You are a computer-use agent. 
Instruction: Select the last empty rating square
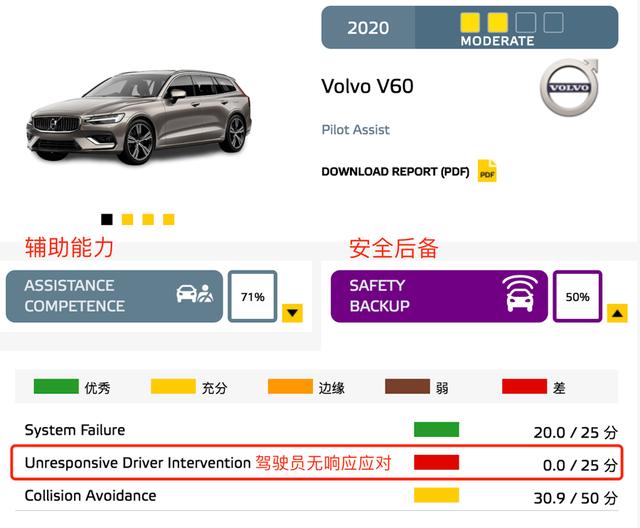(553, 22)
